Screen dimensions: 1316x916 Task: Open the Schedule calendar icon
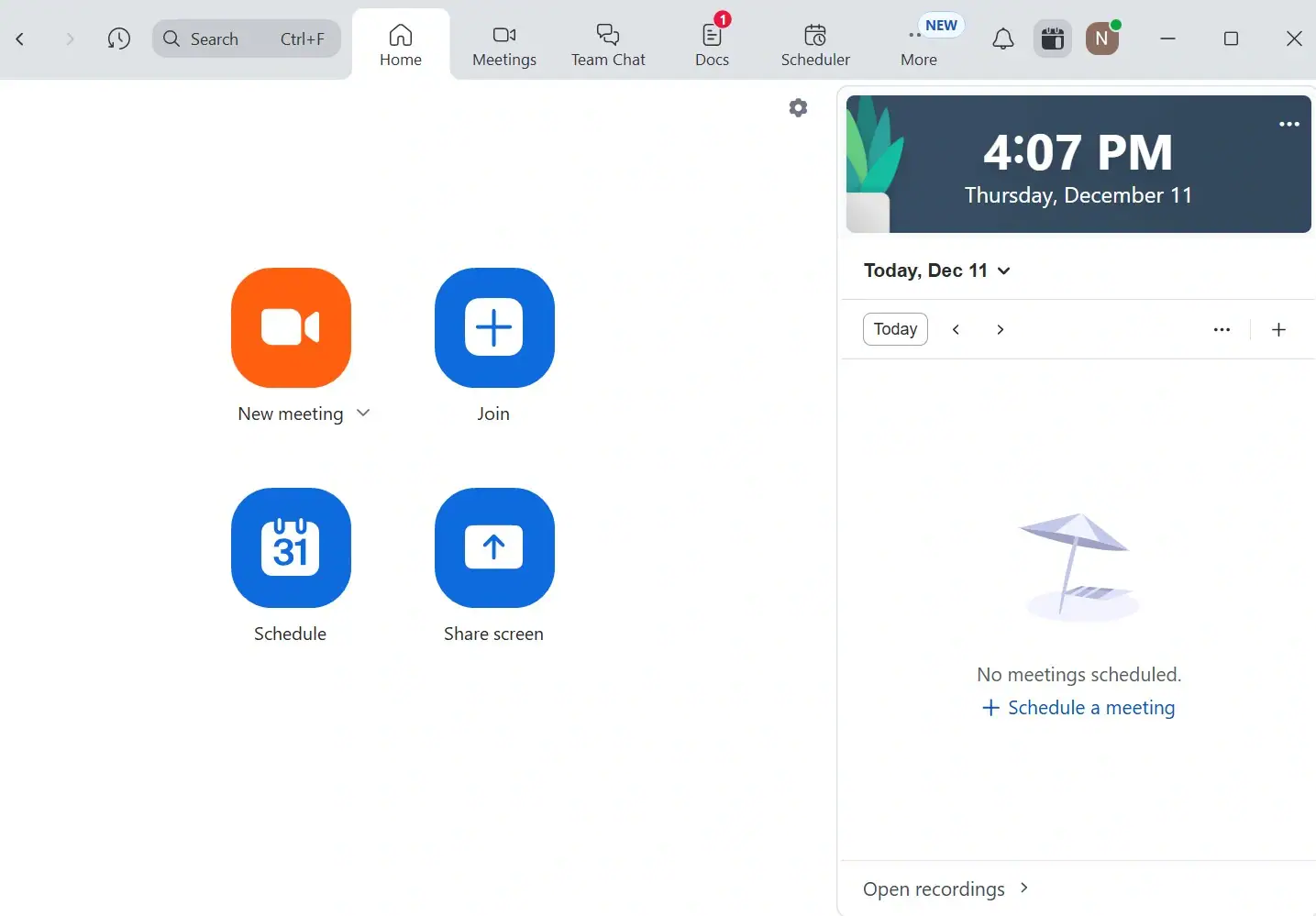[x=291, y=547]
